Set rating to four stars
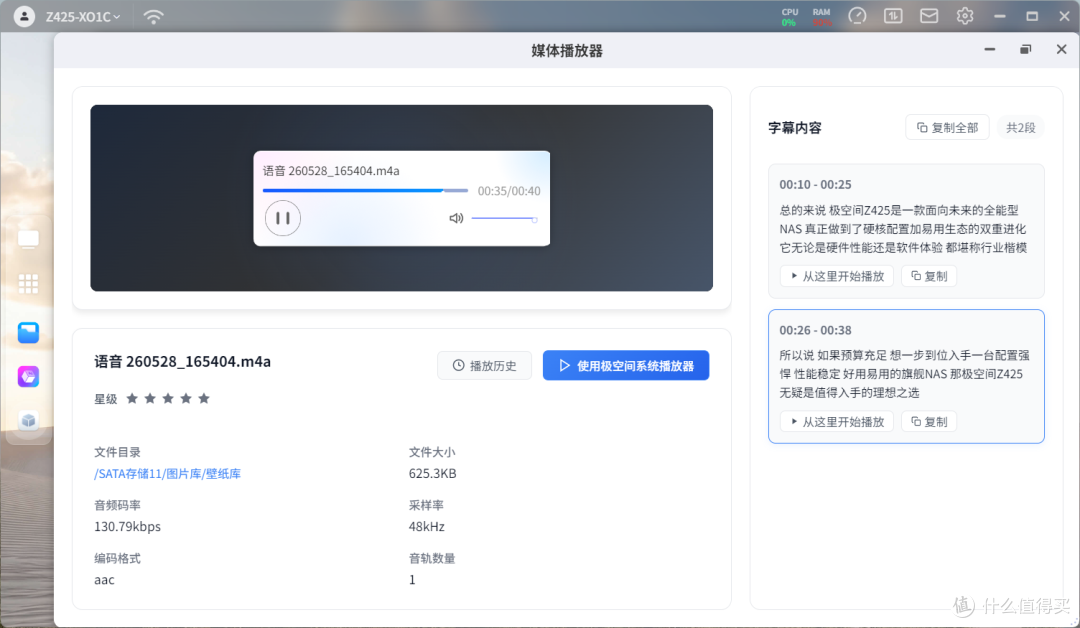The width and height of the screenshot is (1080, 628). 186,399
